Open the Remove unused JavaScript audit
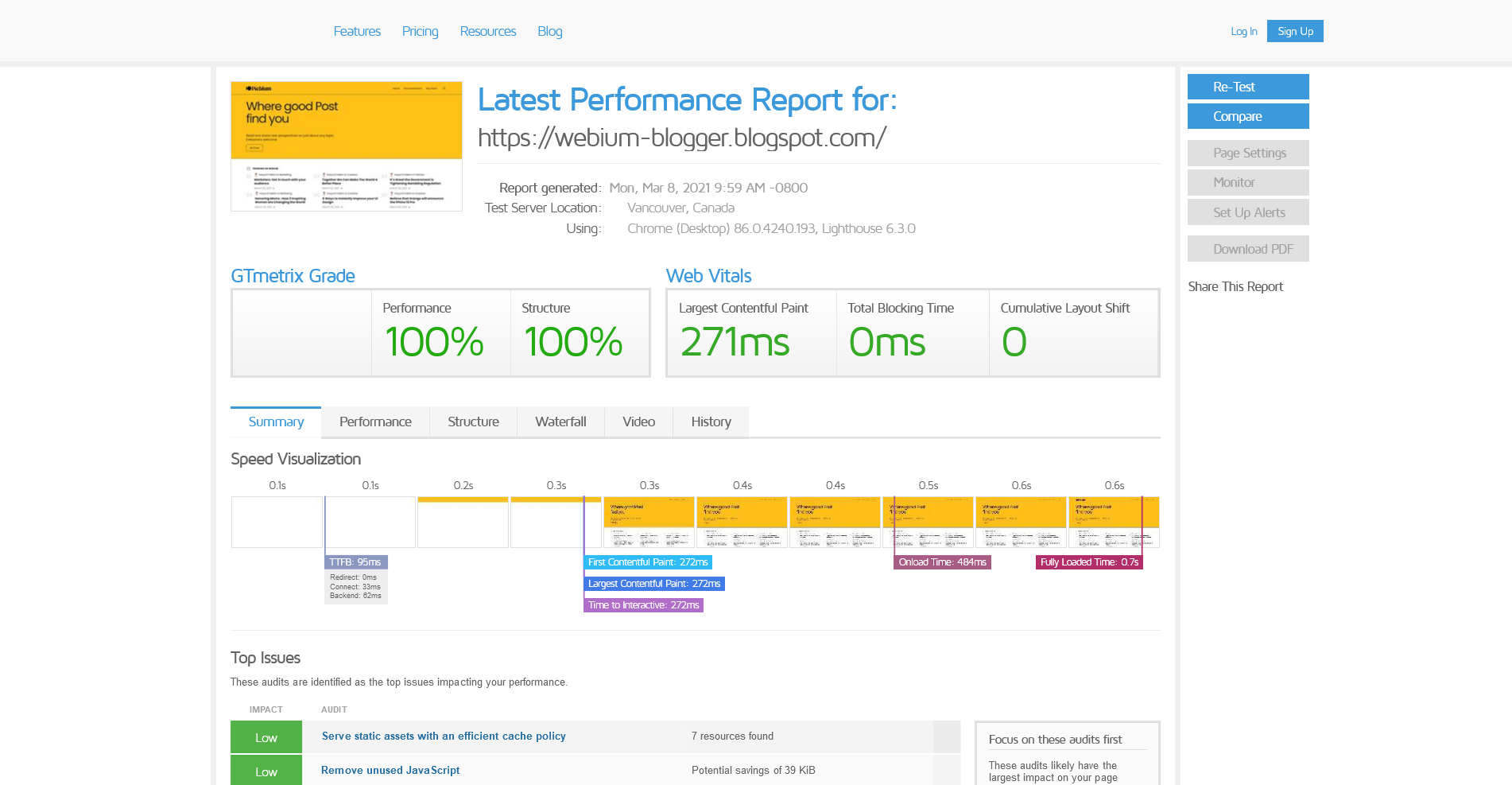The image size is (1512, 785). [390, 770]
